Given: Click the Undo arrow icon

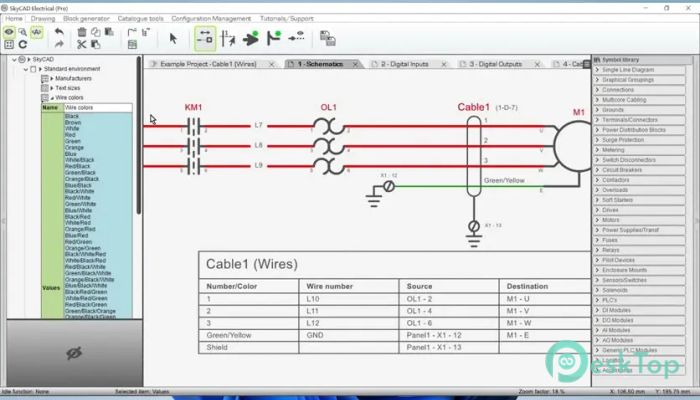Looking at the screenshot, I should point(59,32).
